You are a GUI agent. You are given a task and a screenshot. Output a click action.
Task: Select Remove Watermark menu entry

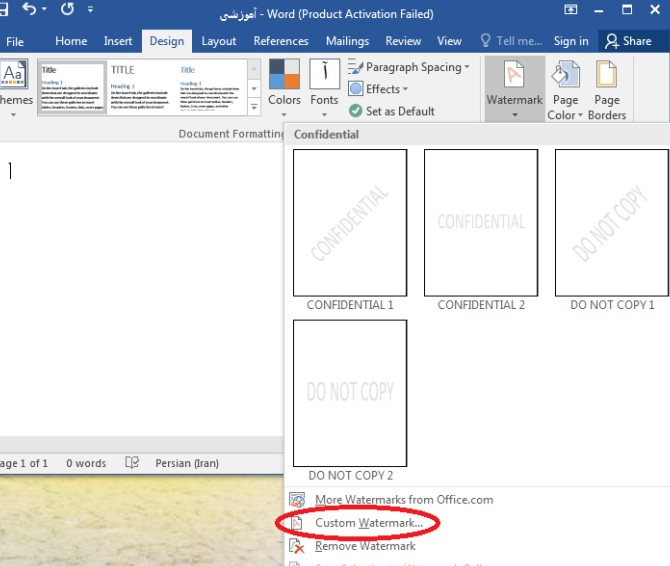[x=364, y=546]
